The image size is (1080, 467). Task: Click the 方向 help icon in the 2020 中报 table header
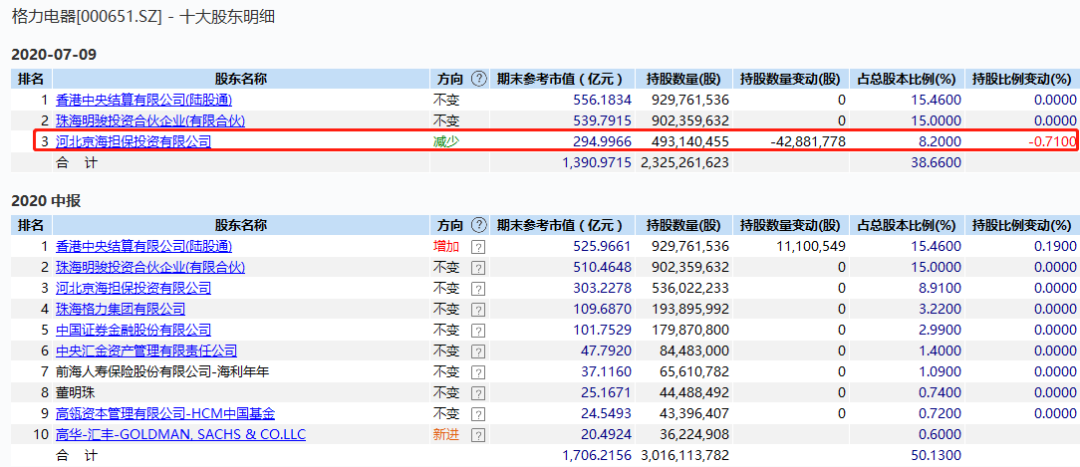[x=479, y=225]
